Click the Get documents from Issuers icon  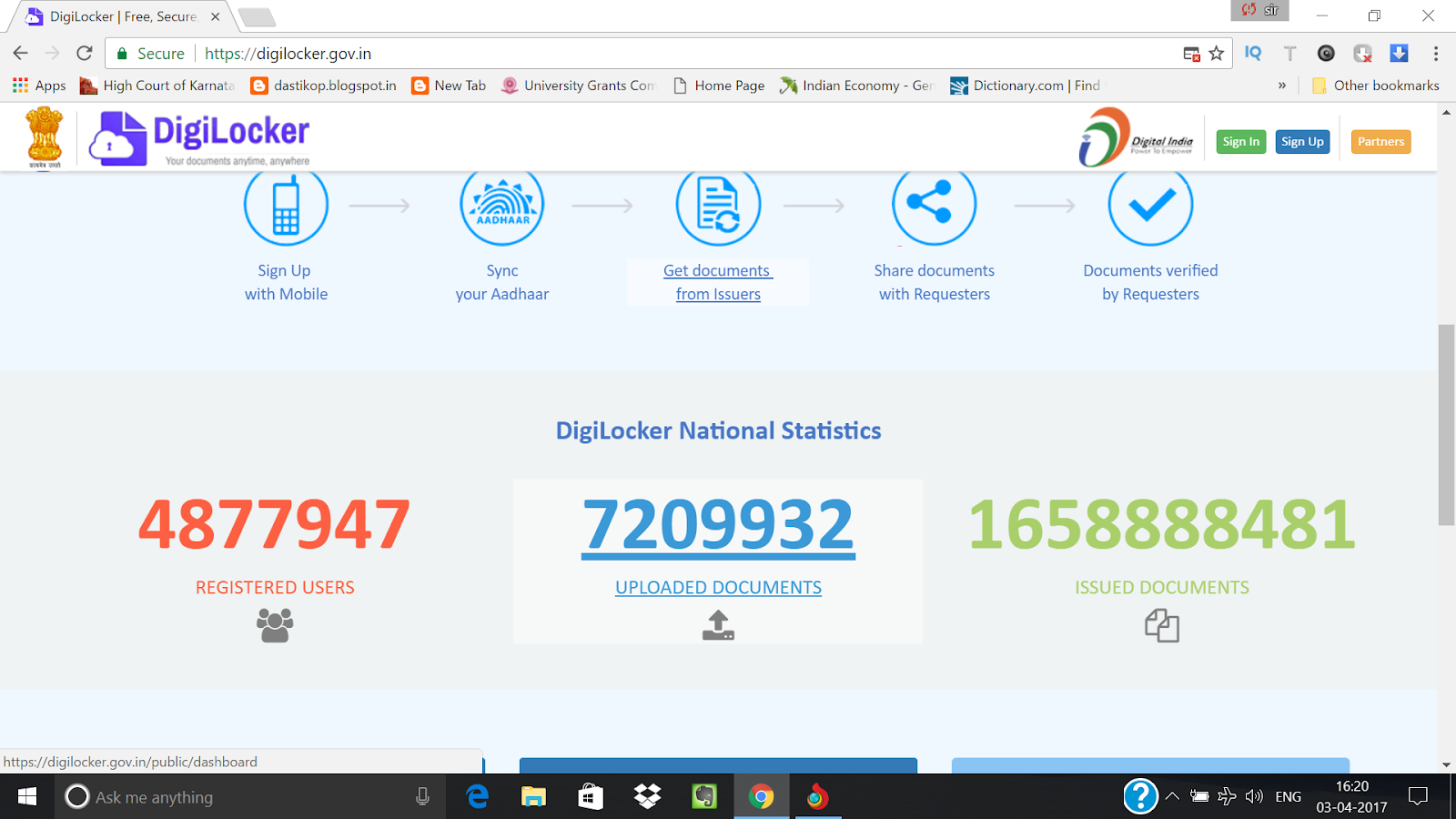coord(718,207)
